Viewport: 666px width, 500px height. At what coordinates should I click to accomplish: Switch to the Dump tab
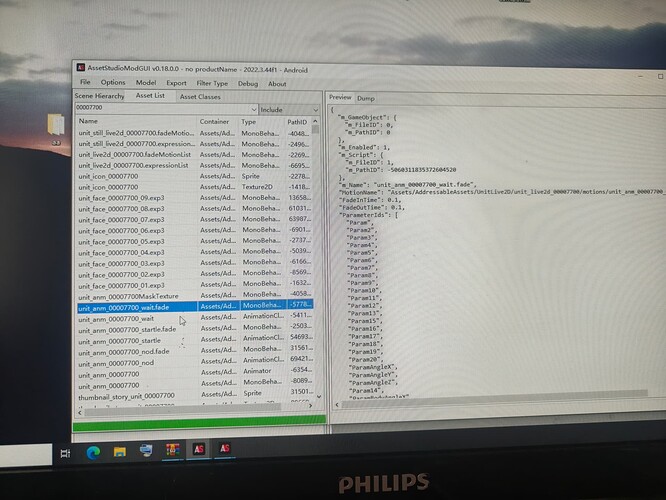click(366, 99)
